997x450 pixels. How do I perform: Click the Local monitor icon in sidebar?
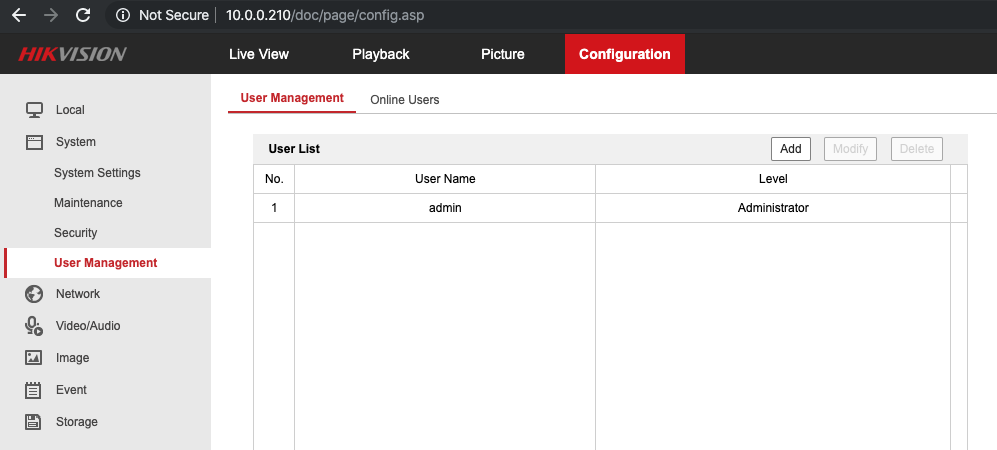[x=34, y=110]
